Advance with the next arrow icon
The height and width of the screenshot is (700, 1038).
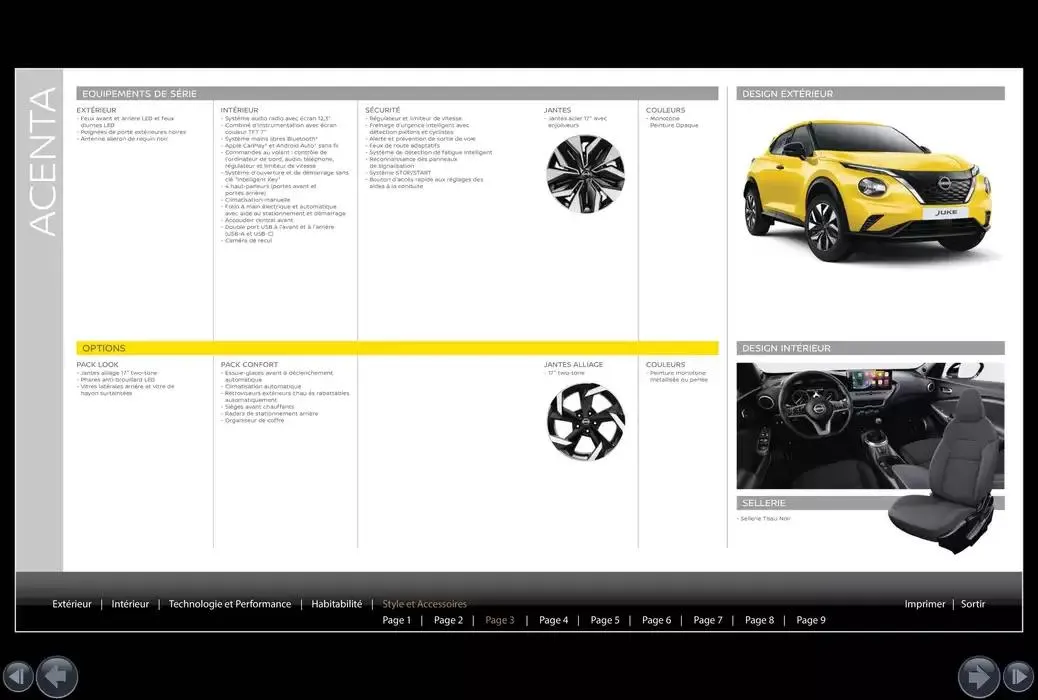click(x=978, y=677)
